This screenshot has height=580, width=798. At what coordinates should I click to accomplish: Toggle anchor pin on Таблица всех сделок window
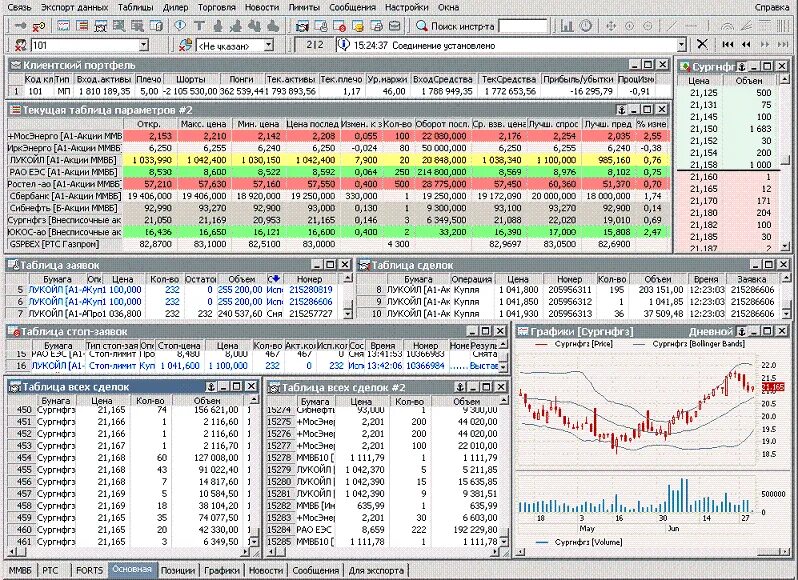pyautogui.click(x=211, y=387)
